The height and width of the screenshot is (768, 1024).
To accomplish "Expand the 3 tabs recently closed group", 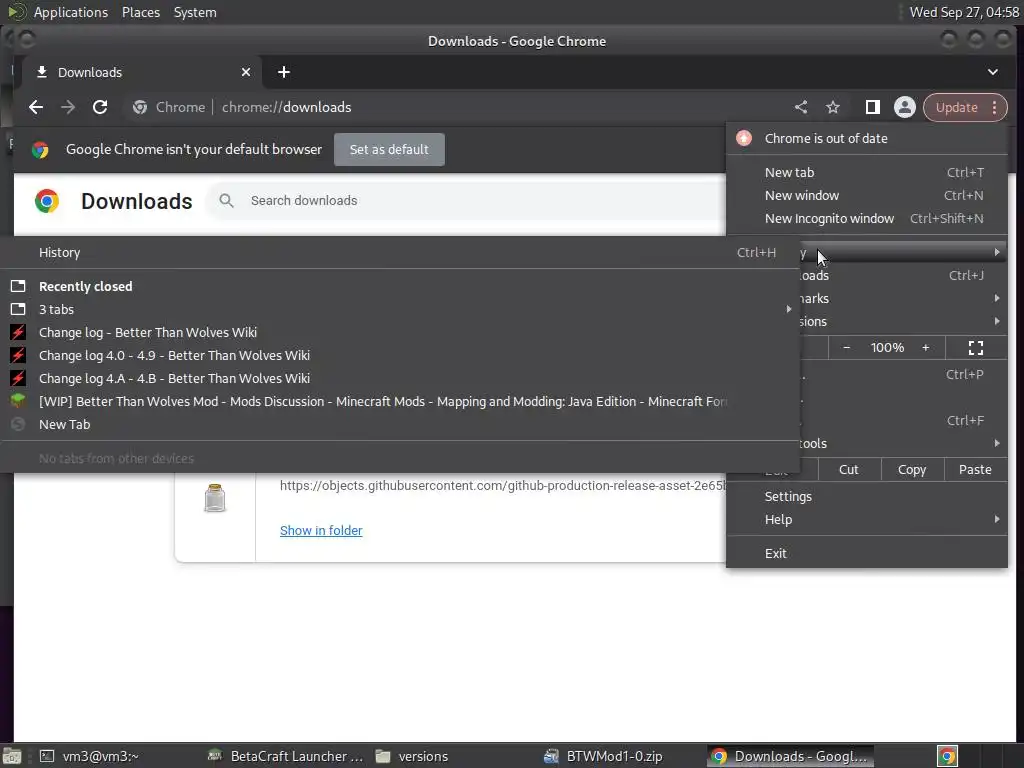I will [400, 310].
